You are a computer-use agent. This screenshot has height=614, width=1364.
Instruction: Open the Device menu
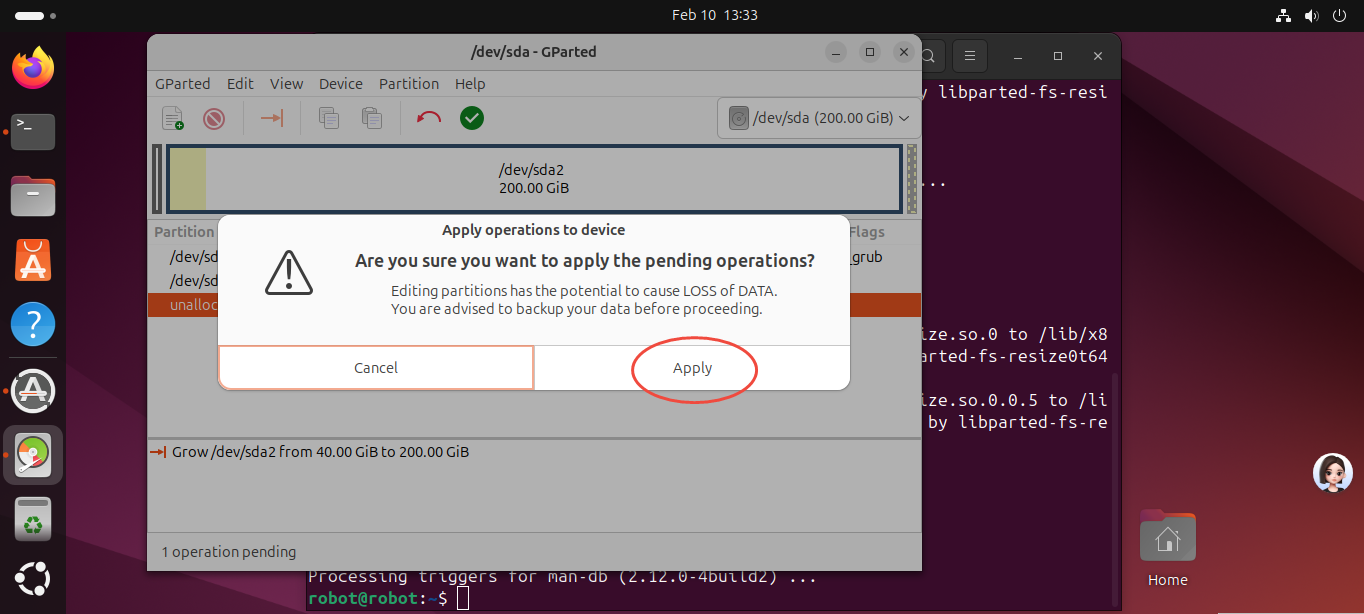pyautogui.click(x=341, y=84)
